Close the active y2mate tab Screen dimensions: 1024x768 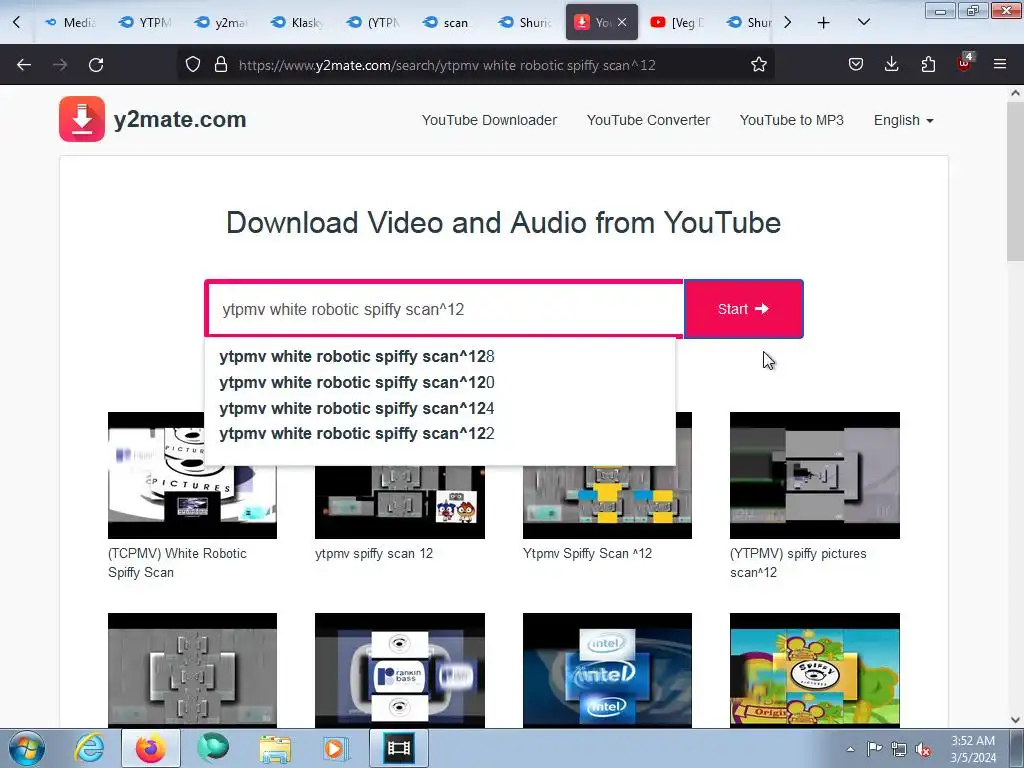point(622,22)
